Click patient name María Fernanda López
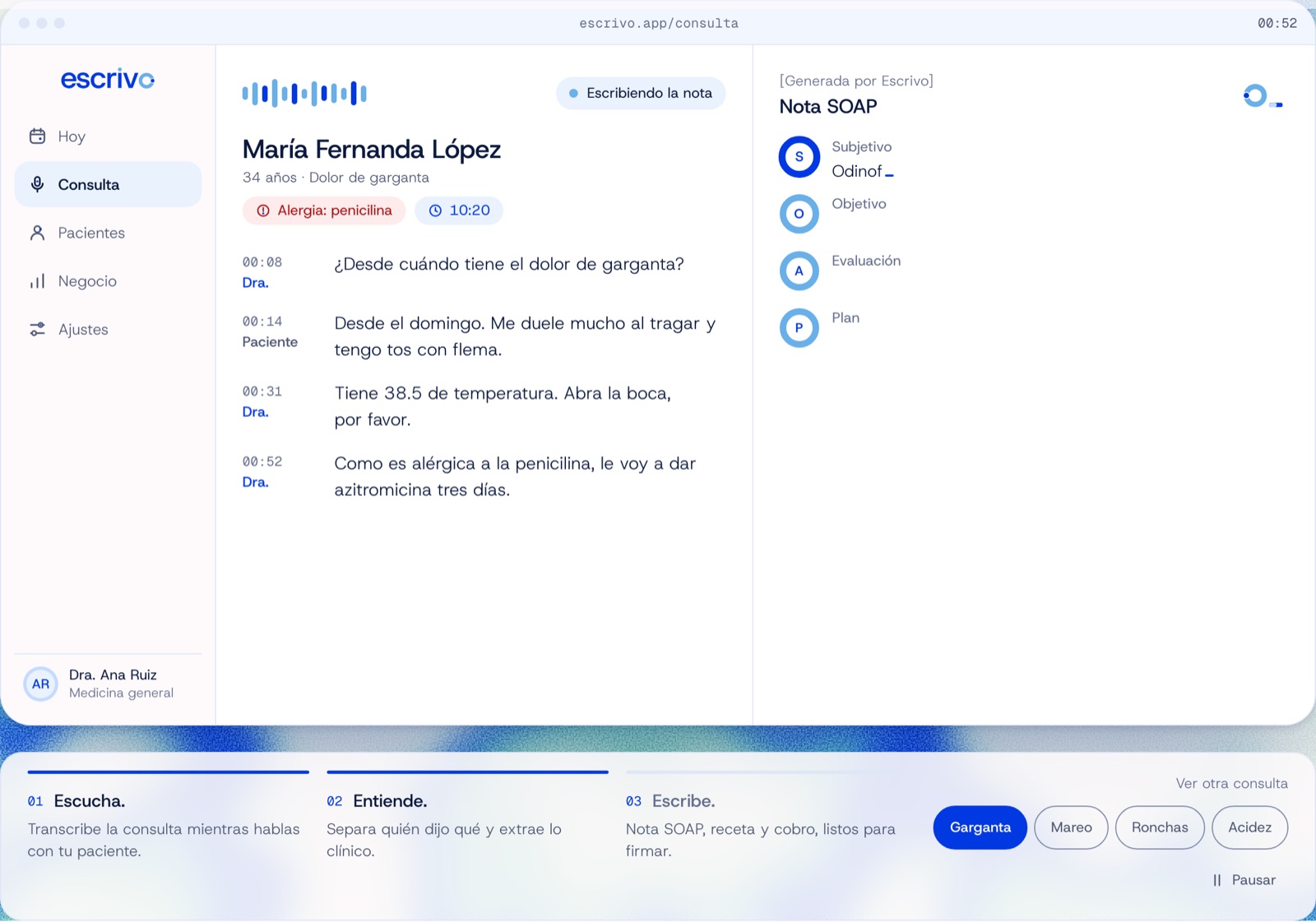Viewport: 1316px width, 922px height. tap(372, 150)
